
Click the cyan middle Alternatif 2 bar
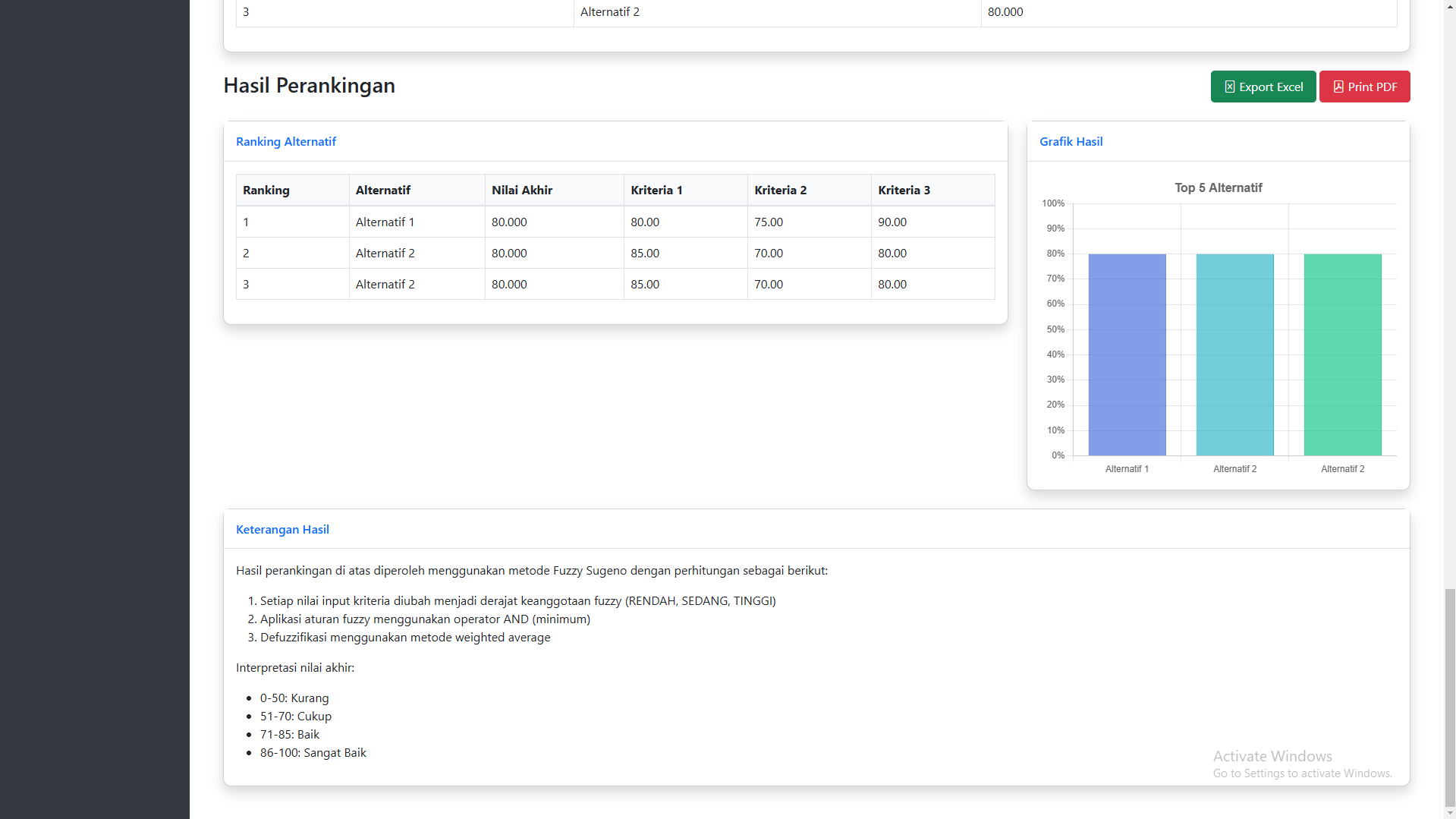coord(1234,354)
